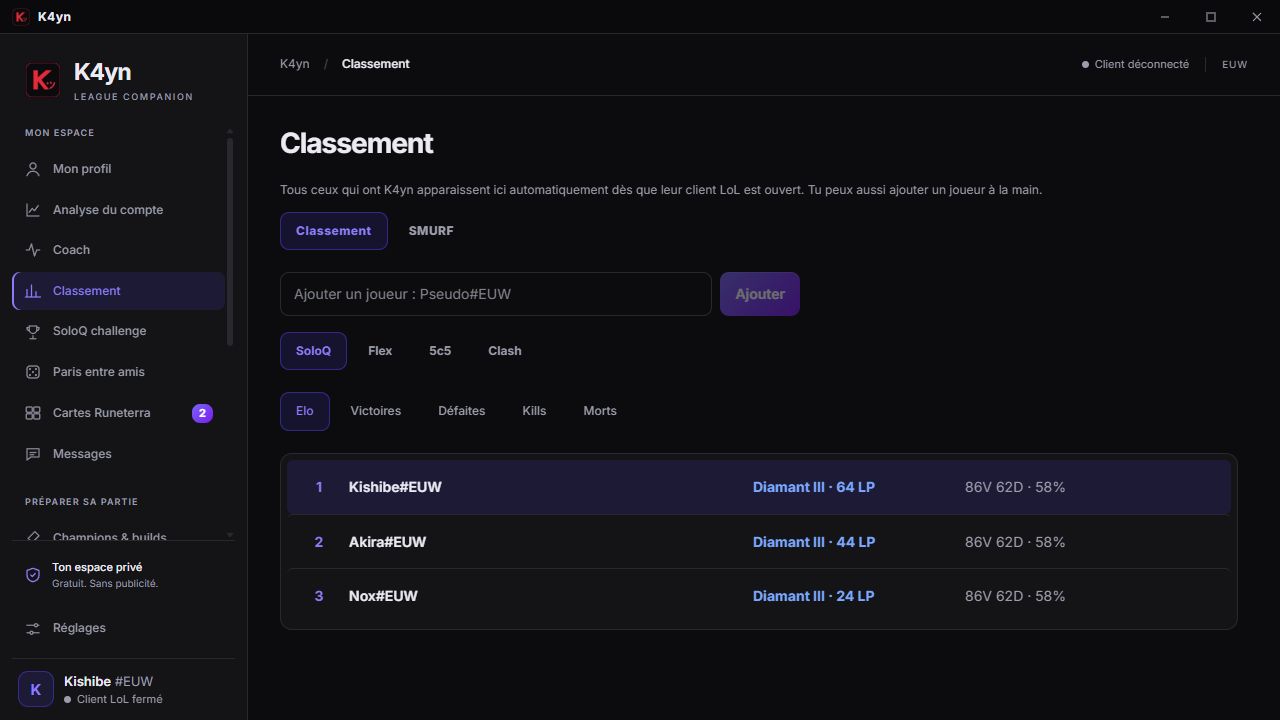The height and width of the screenshot is (720, 1280).
Task: Focus the Ajouter un joueur input field
Action: point(496,294)
